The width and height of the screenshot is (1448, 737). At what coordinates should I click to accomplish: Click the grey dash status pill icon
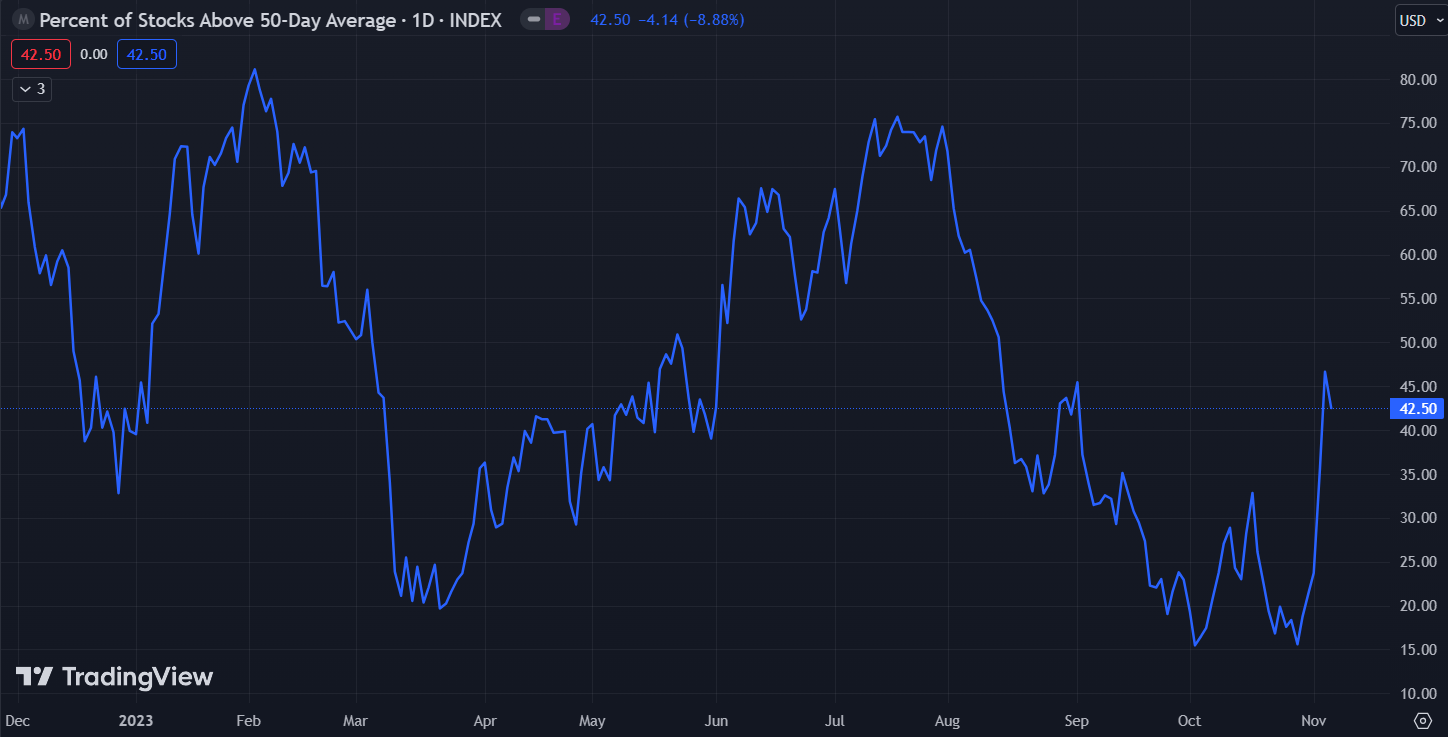534,20
